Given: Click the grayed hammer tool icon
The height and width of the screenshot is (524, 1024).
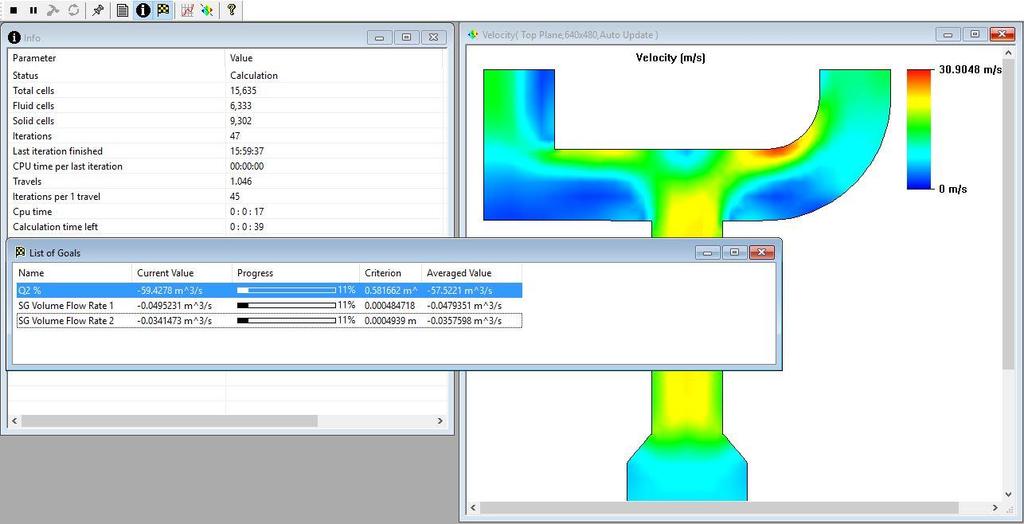Looking at the screenshot, I should [54, 10].
